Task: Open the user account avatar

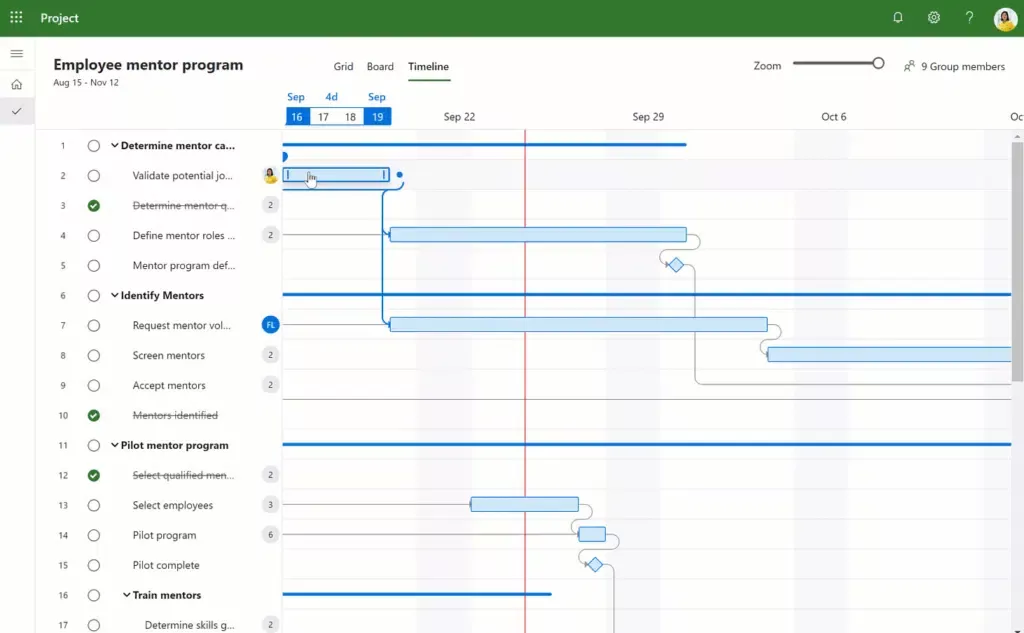Action: (x=1006, y=18)
